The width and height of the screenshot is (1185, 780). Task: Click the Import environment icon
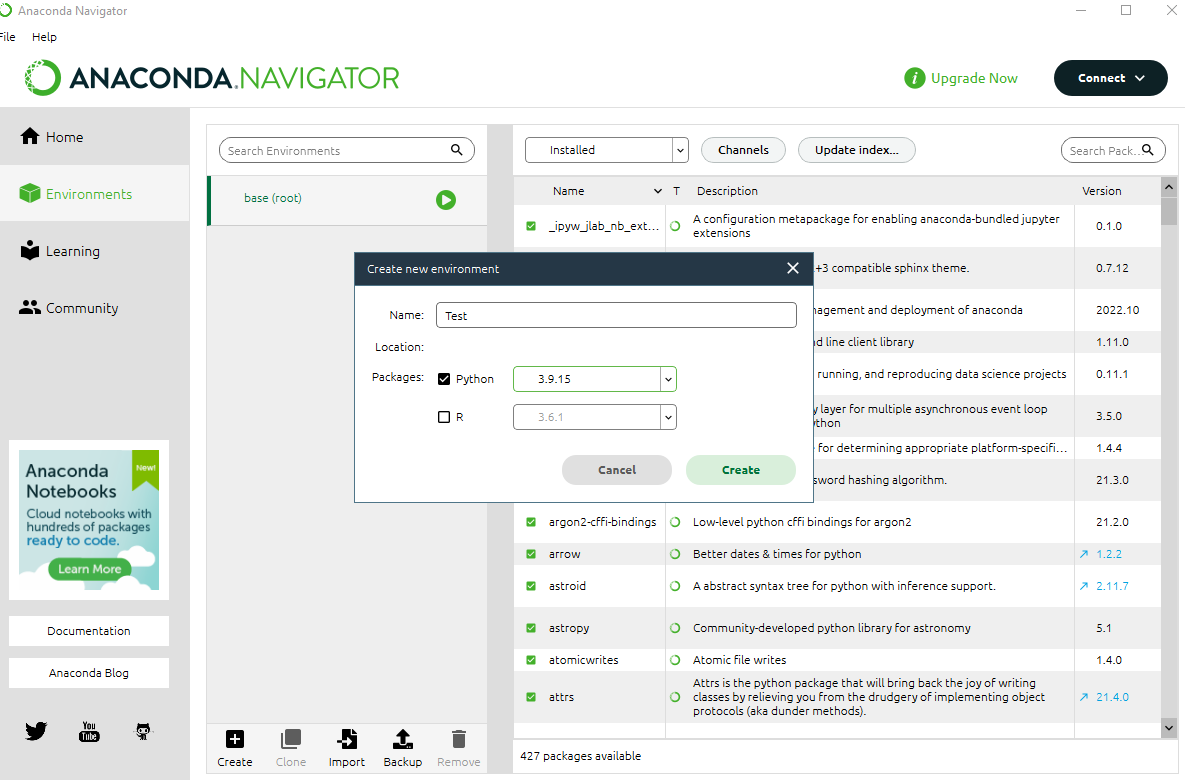click(x=347, y=738)
